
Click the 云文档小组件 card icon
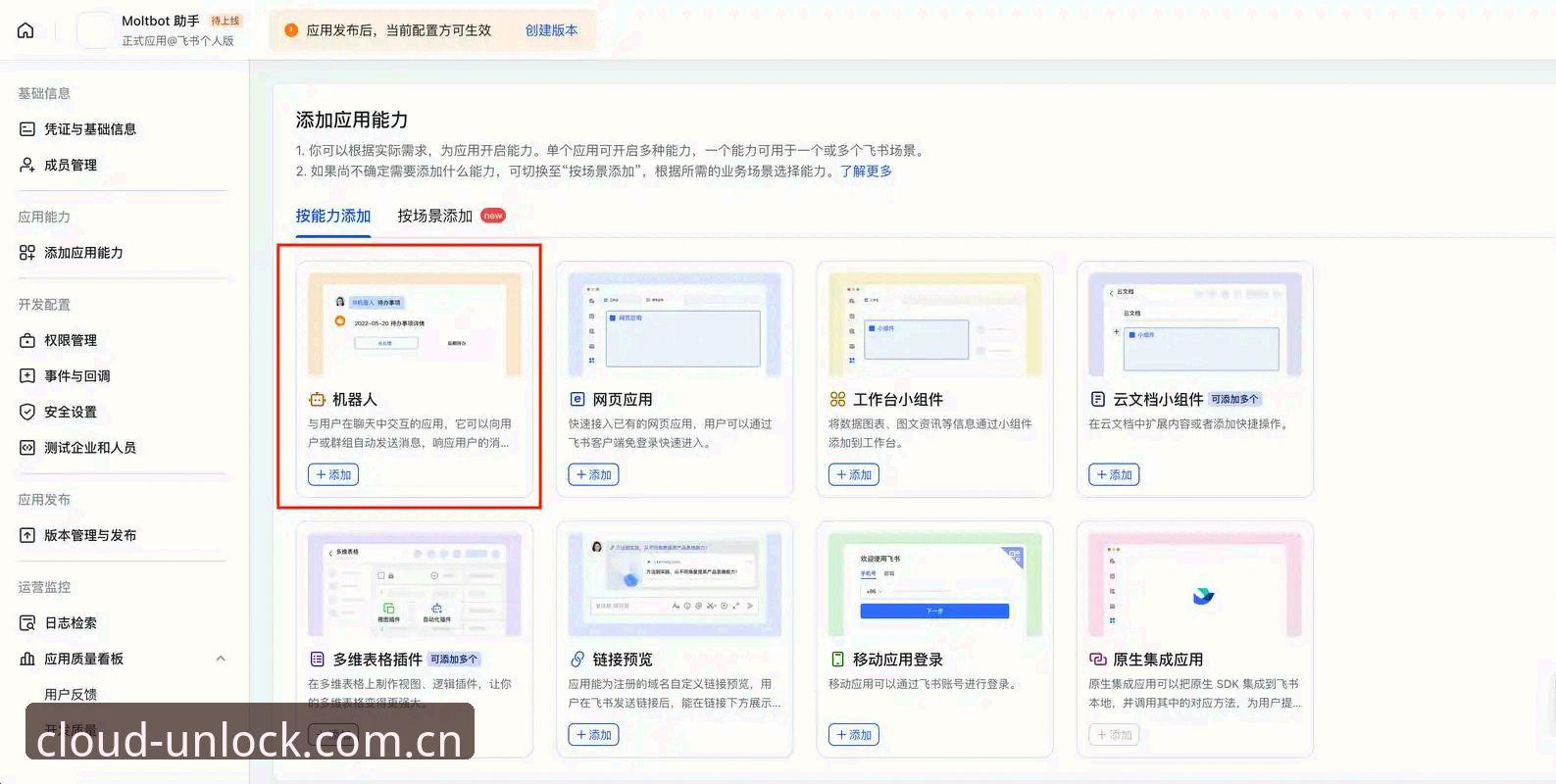pos(1098,400)
